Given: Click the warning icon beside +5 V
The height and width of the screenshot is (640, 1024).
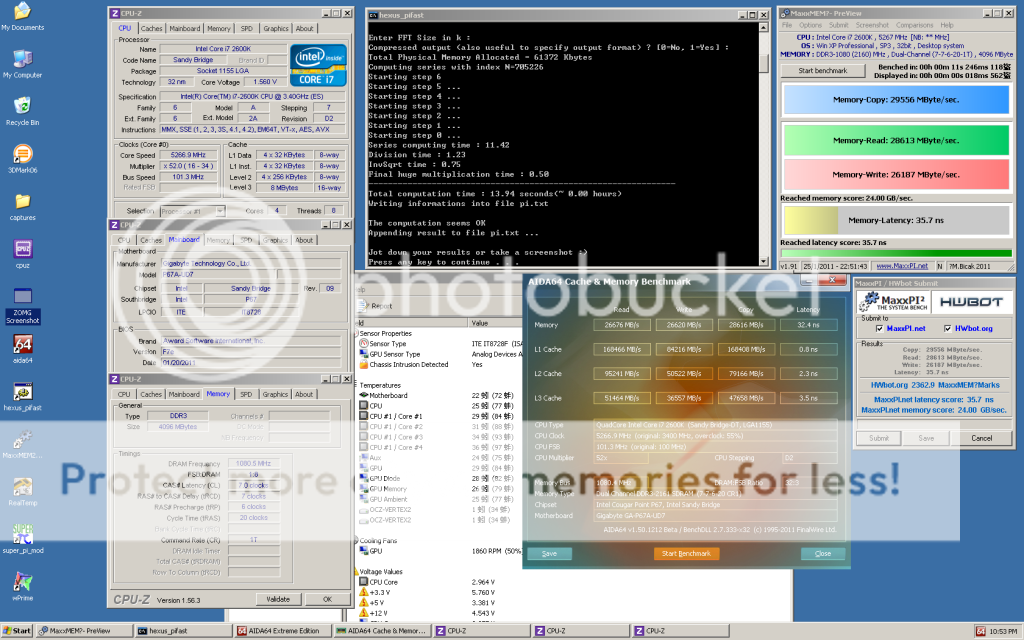Looking at the screenshot, I should click(364, 603).
